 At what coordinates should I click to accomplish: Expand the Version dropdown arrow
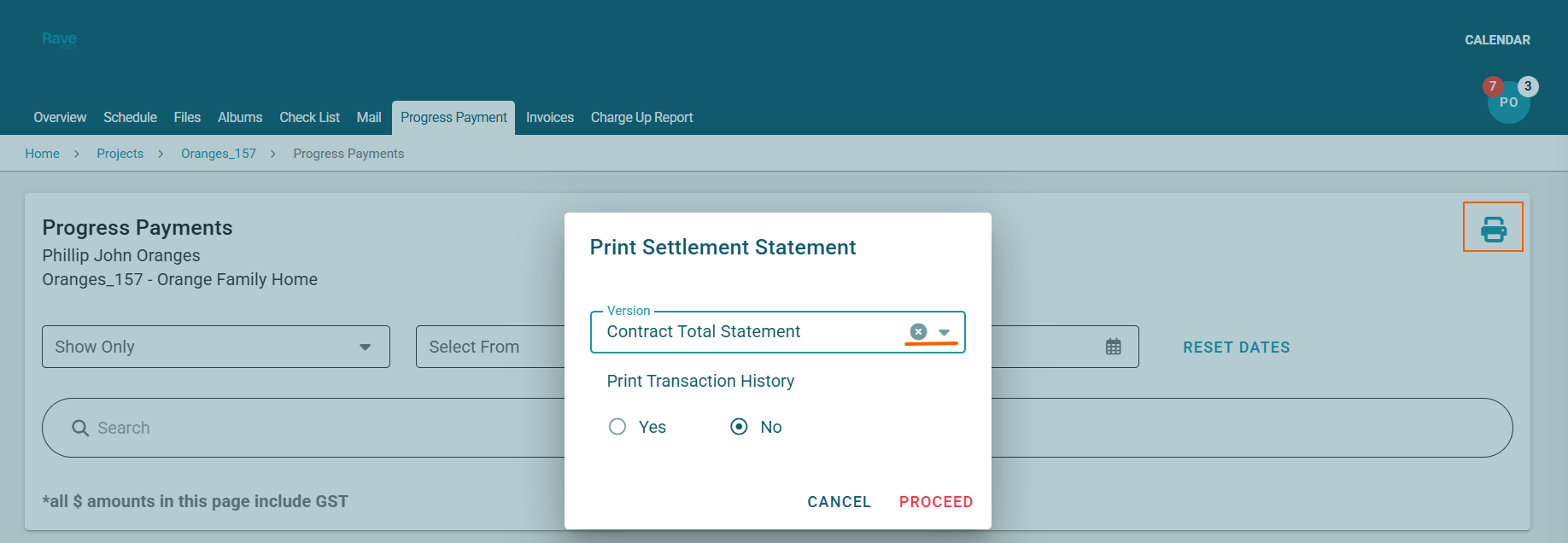click(x=945, y=332)
